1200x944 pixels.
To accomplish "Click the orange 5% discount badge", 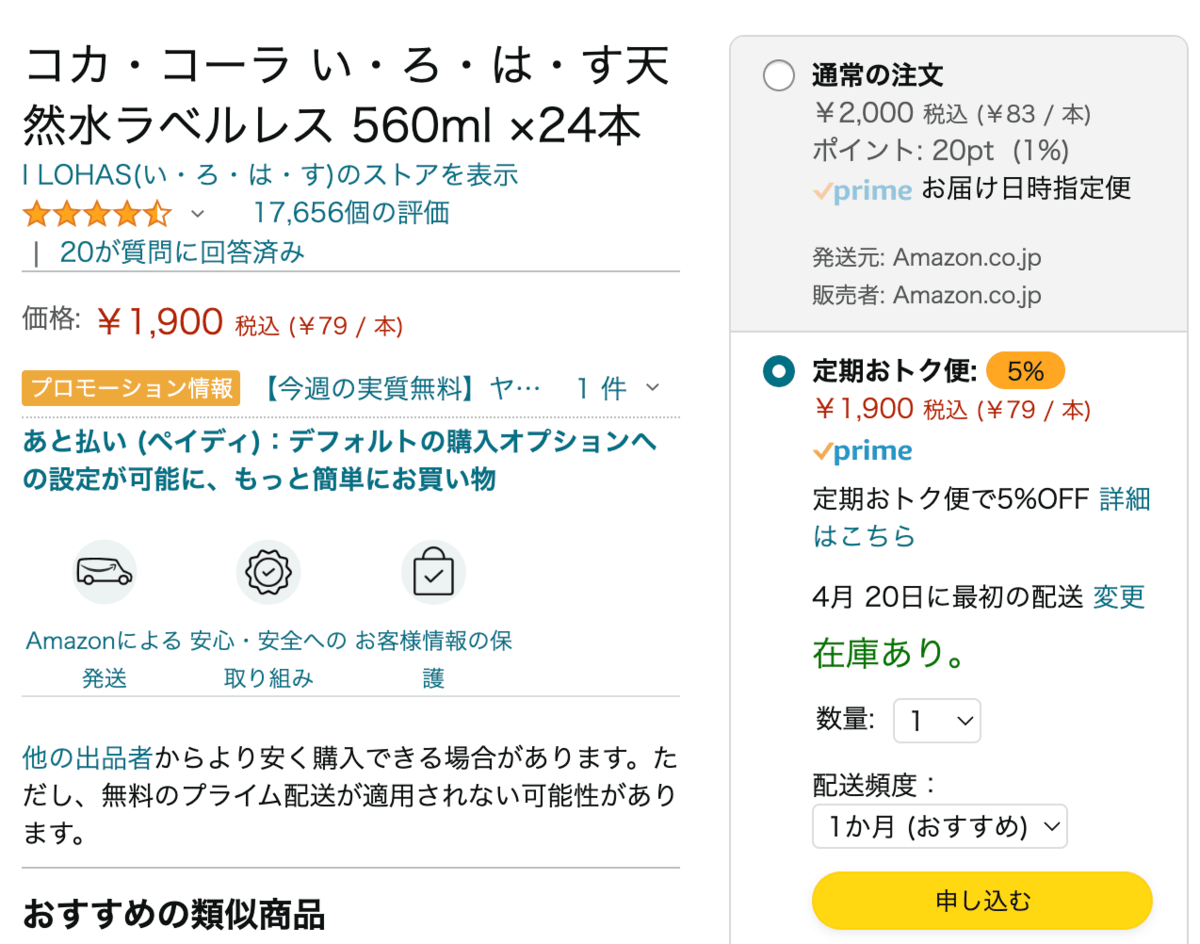I will point(1025,371).
